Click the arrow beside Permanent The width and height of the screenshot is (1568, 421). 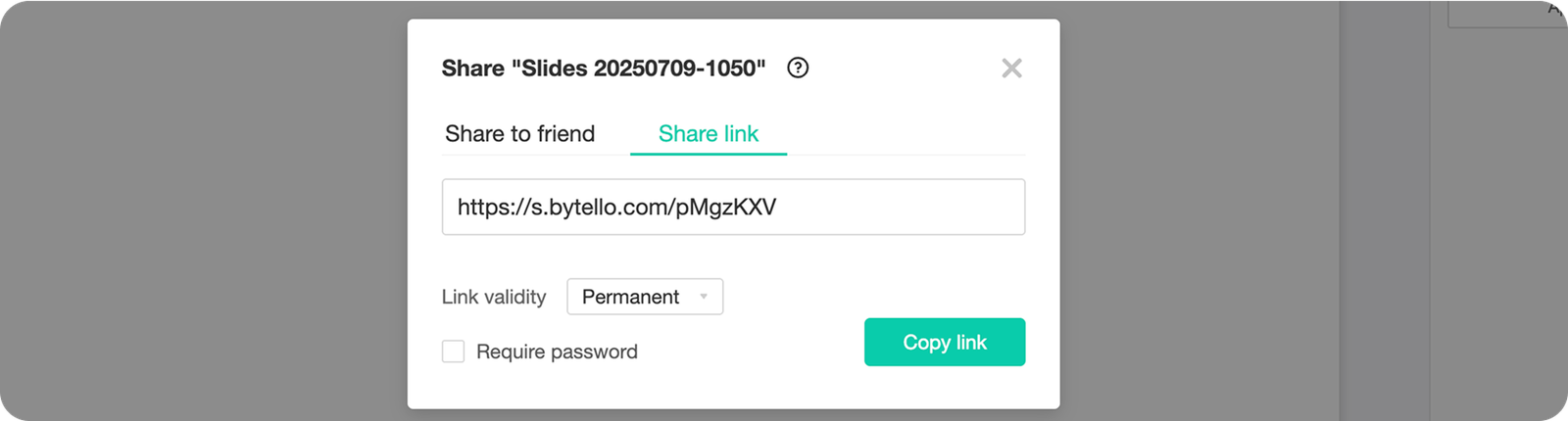[x=704, y=297]
